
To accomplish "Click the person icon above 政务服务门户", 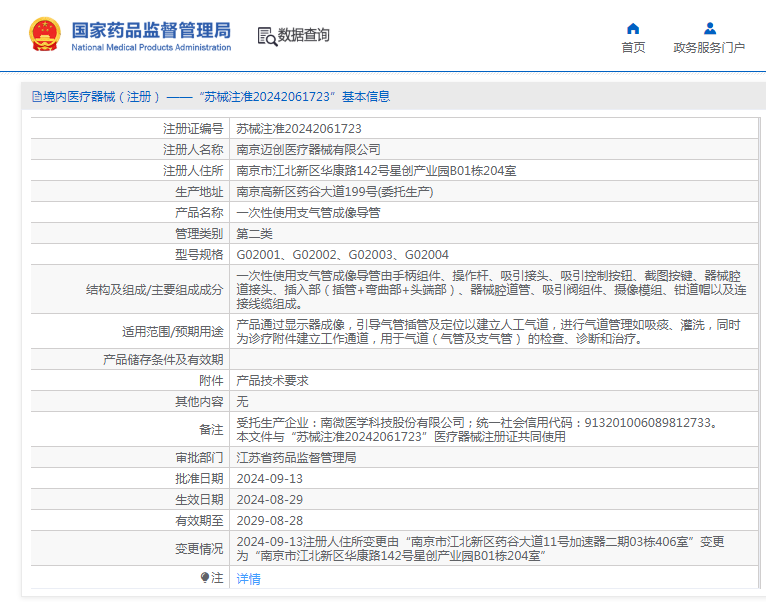I will point(709,28).
